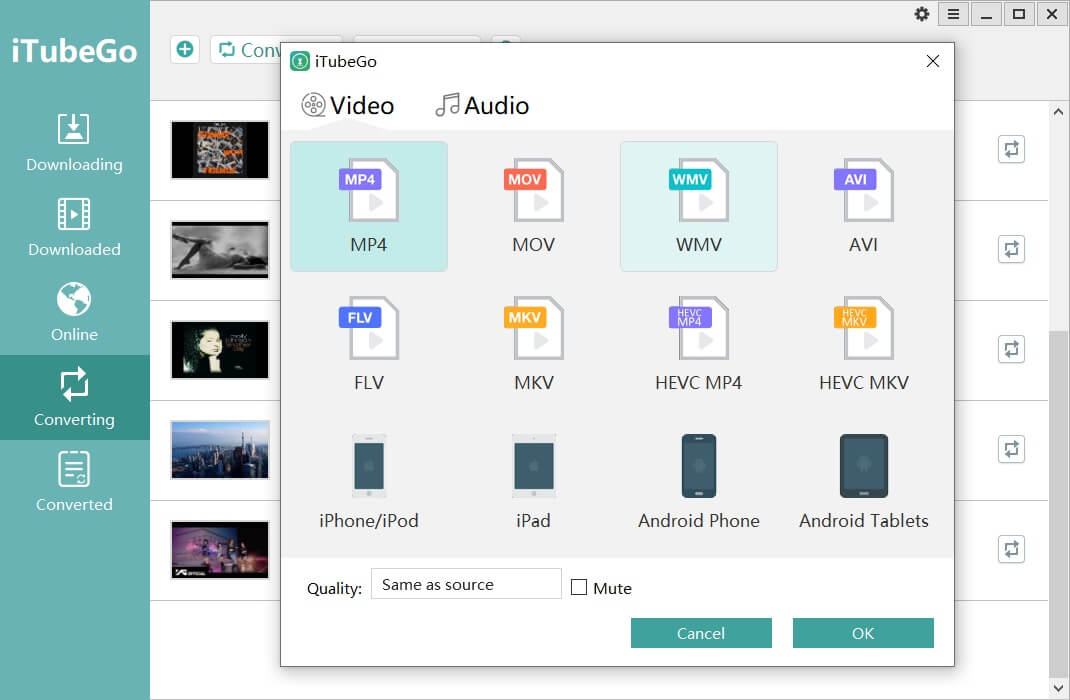Open the Downloading section in sidebar
Viewport: 1070px width, 700px height.
pos(74,143)
